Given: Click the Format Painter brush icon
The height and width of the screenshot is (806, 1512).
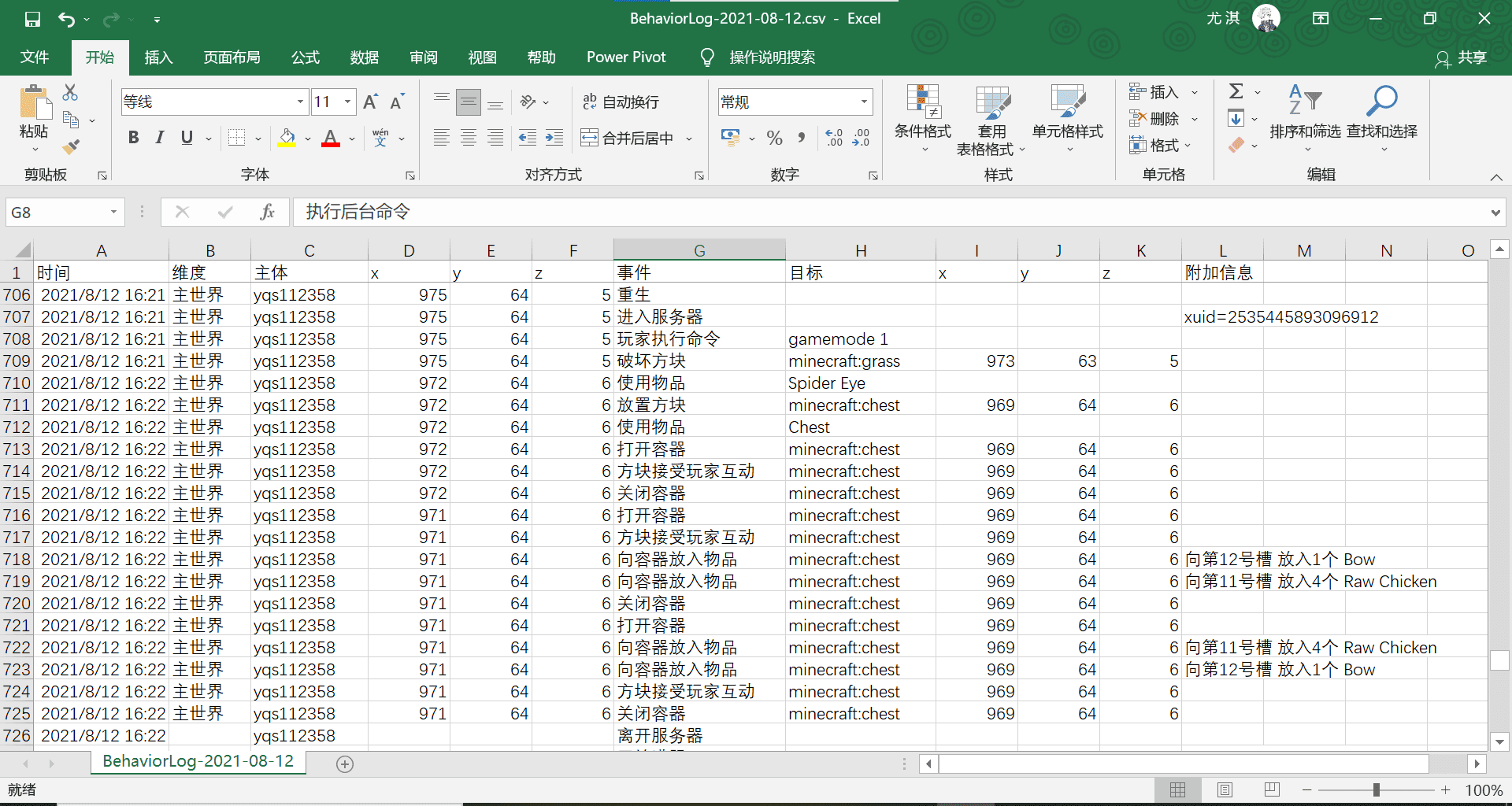Looking at the screenshot, I should (x=71, y=146).
